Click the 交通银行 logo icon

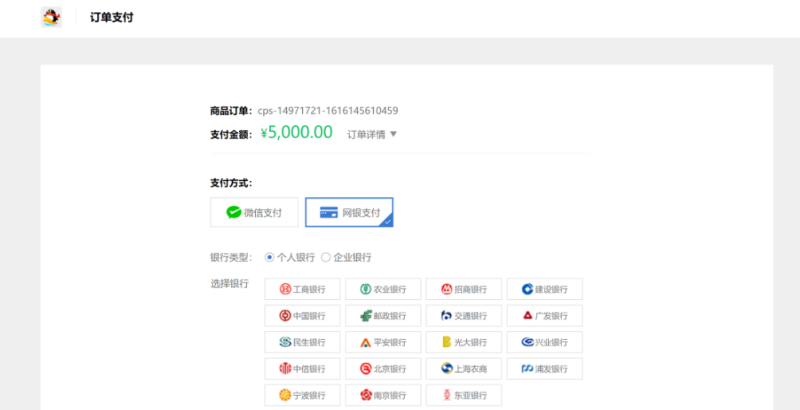click(x=446, y=316)
